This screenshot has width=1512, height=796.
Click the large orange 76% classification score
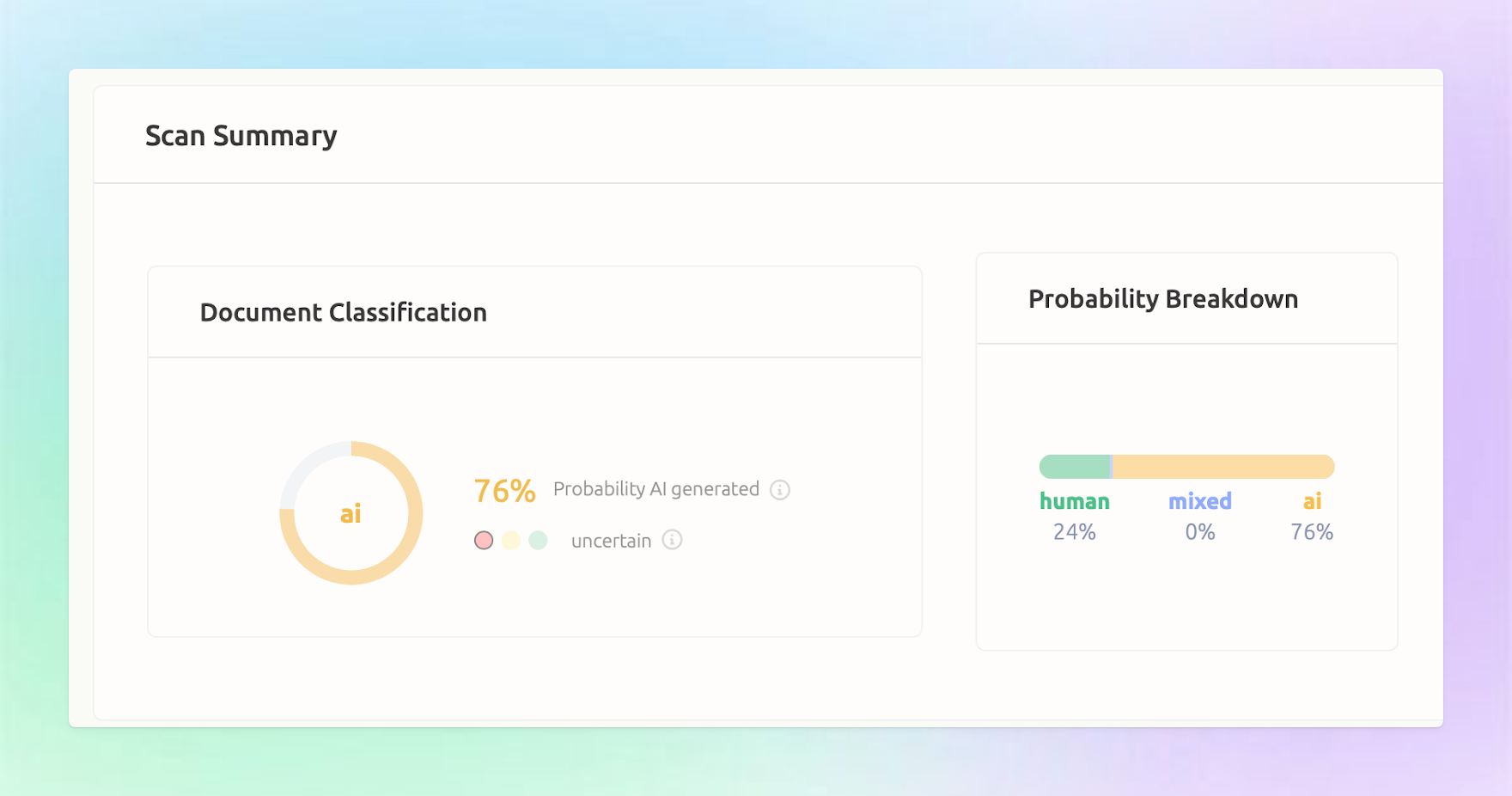pyautogui.click(x=505, y=491)
